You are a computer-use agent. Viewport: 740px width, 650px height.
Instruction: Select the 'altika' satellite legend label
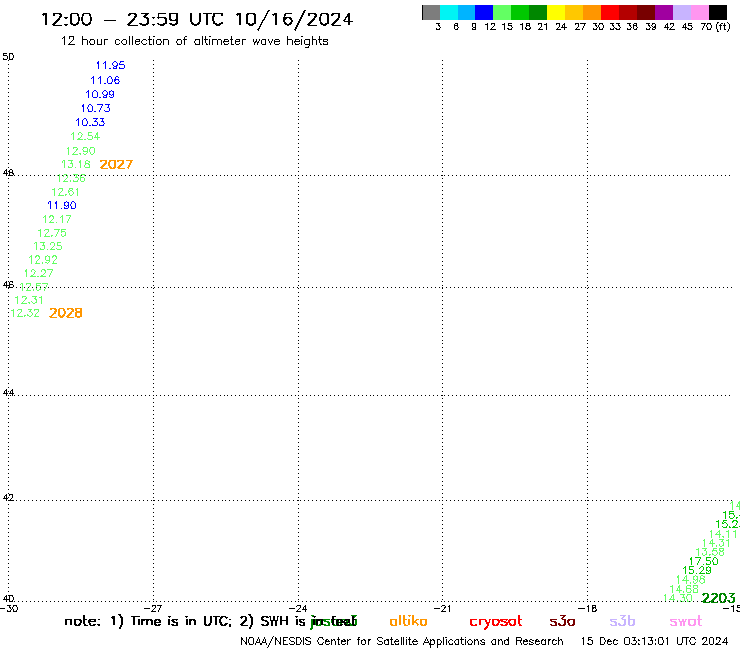coord(408,621)
